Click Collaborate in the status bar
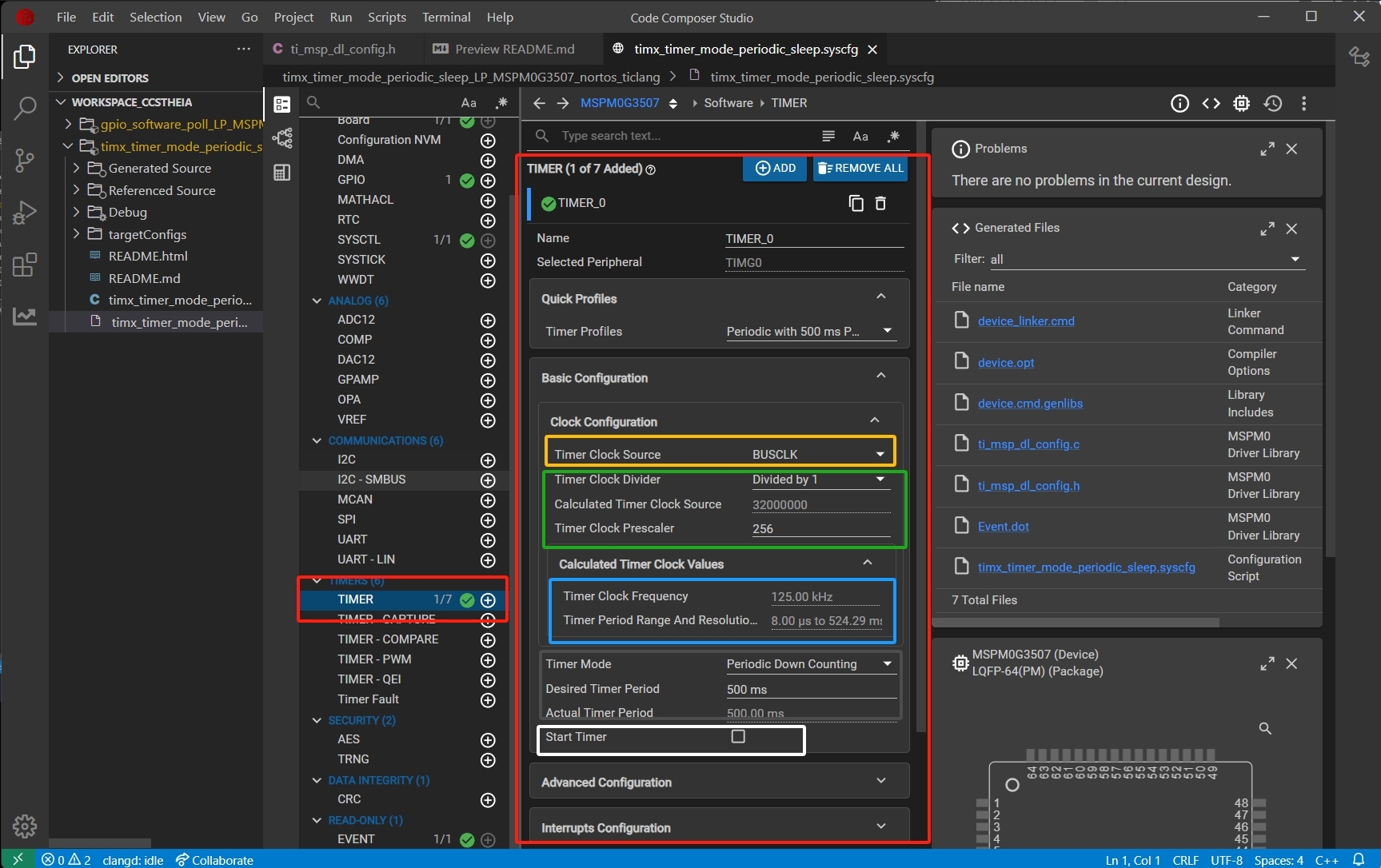This screenshot has width=1381, height=868. pyautogui.click(x=214, y=860)
